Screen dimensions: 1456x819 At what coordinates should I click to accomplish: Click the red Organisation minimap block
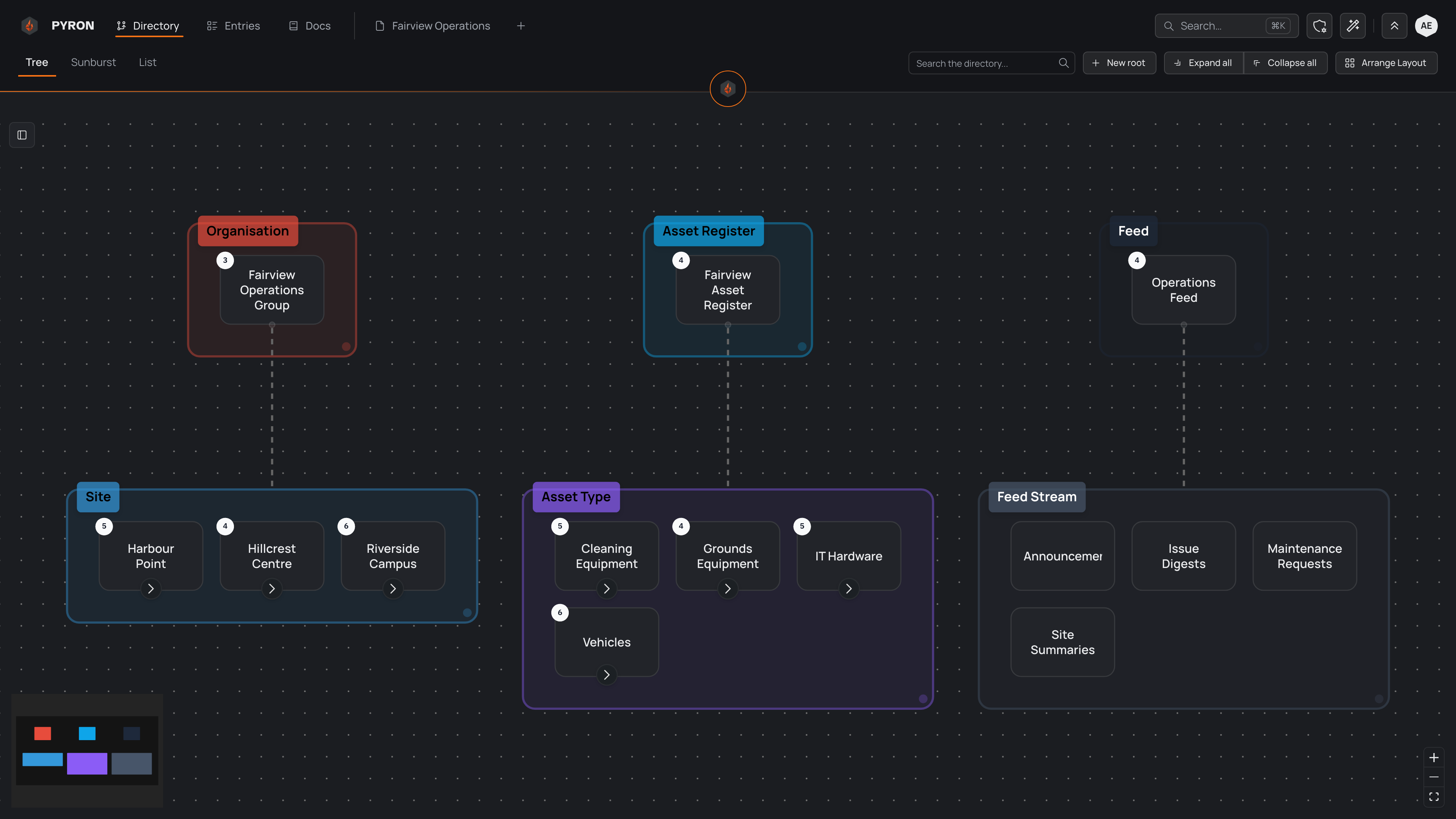click(42, 734)
